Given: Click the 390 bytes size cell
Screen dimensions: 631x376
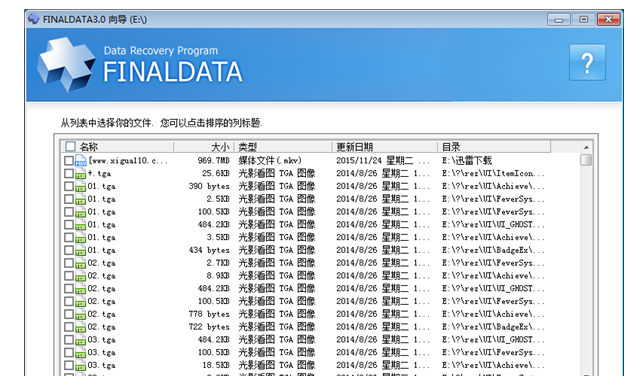Looking at the screenshot, I should click(209, 186).
